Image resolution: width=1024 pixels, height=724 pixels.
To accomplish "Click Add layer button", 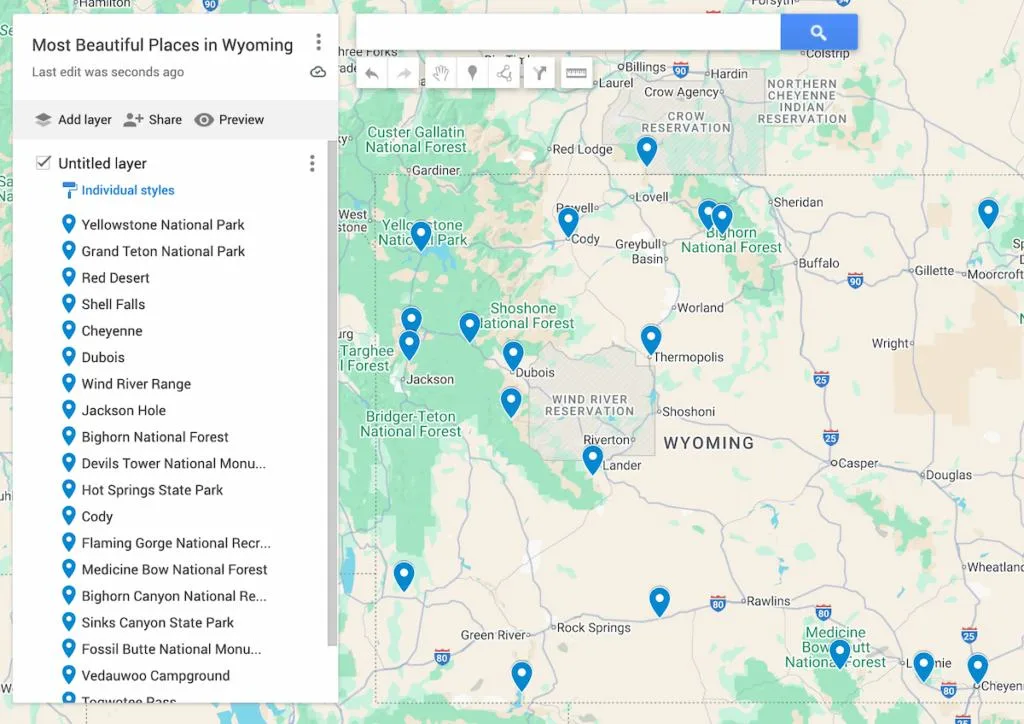I will 72,119.
